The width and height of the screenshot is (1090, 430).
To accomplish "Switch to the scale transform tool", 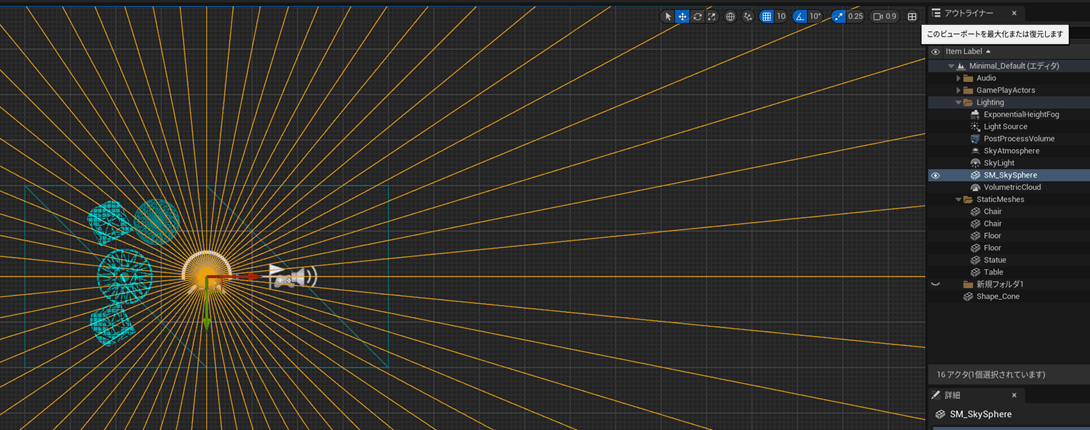I will click(x=711, y=17).
